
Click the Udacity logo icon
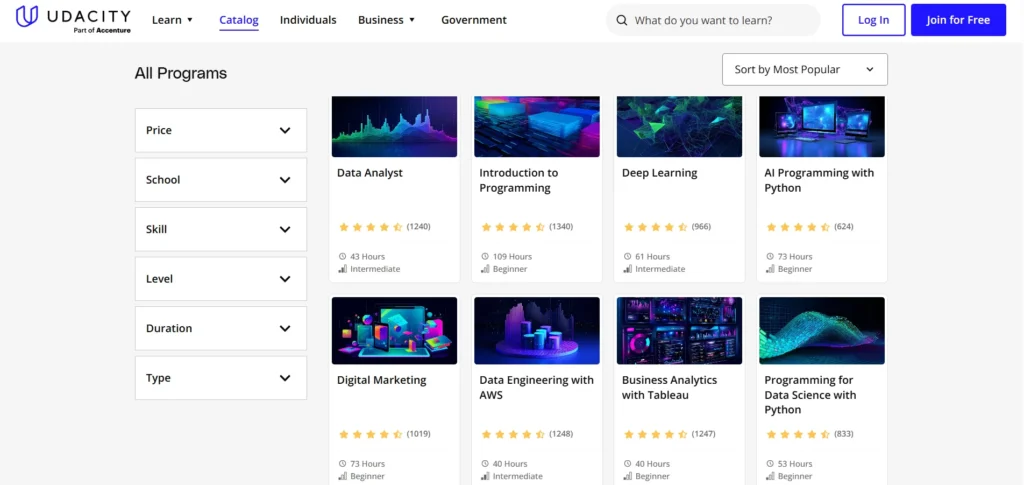(x=28, y=17)
